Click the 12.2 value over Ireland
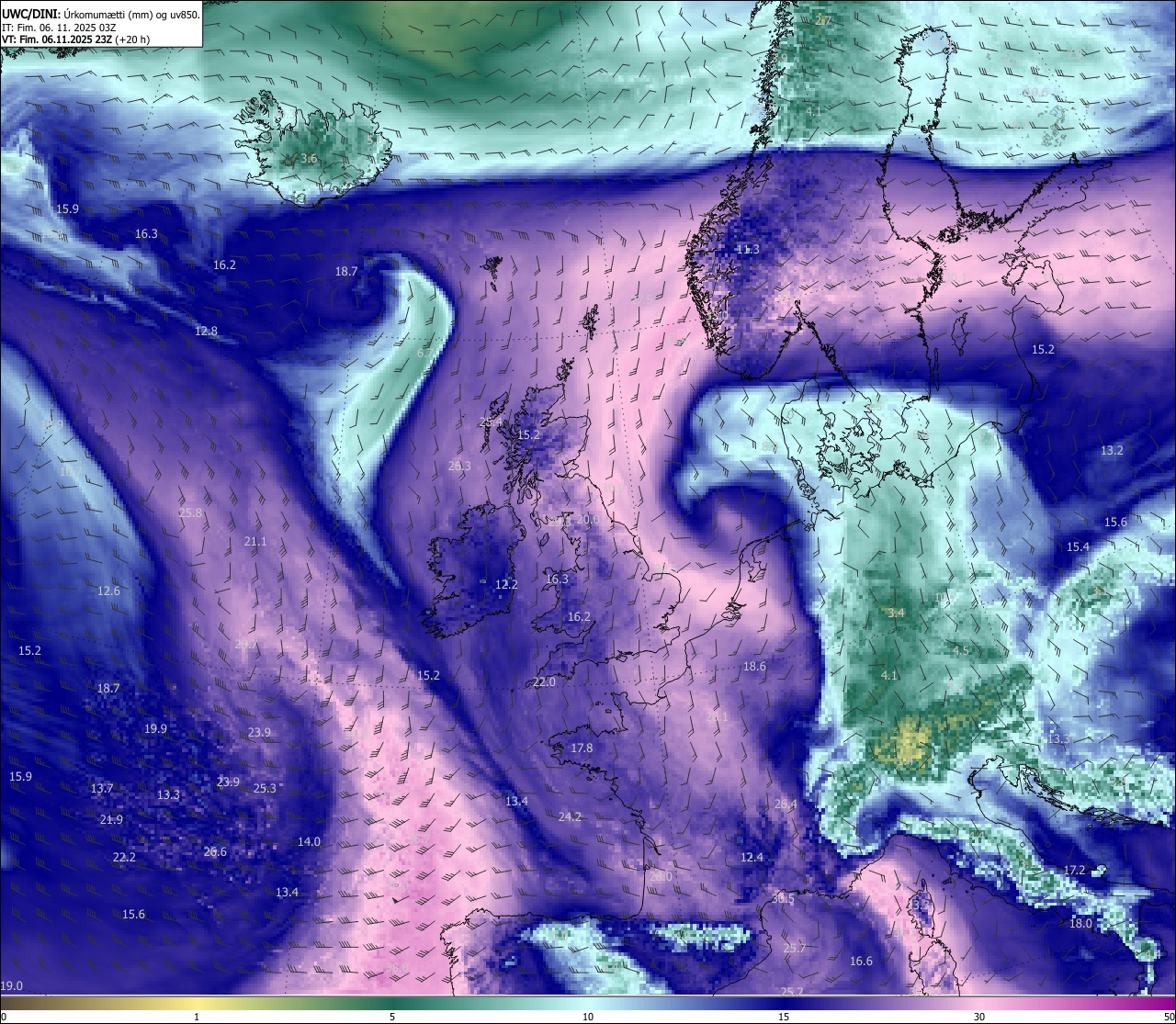1176x1024 pixels. tap(506, 585)
